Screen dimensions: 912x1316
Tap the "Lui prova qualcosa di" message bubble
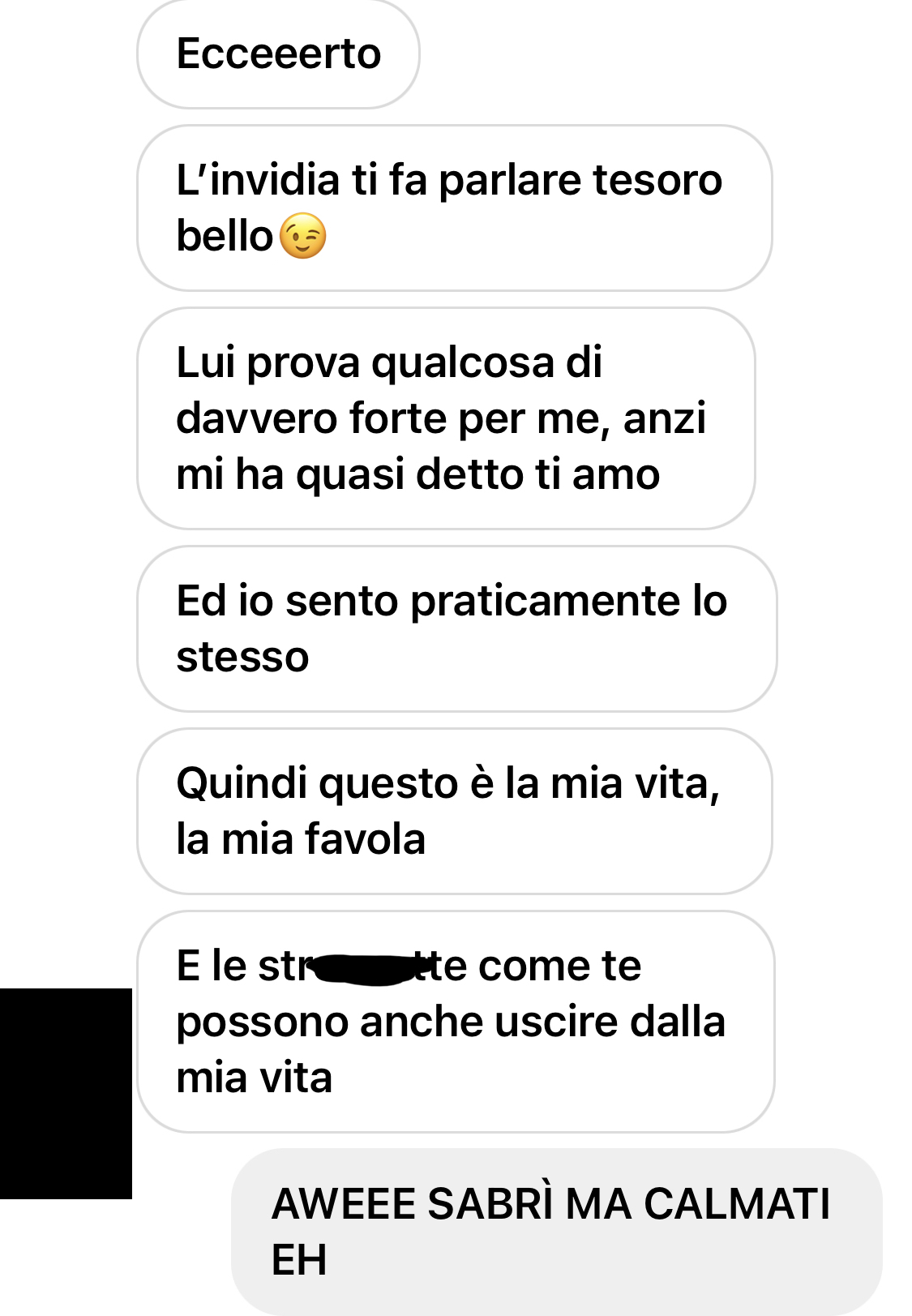pyautogui.click(x=446, y=418)
